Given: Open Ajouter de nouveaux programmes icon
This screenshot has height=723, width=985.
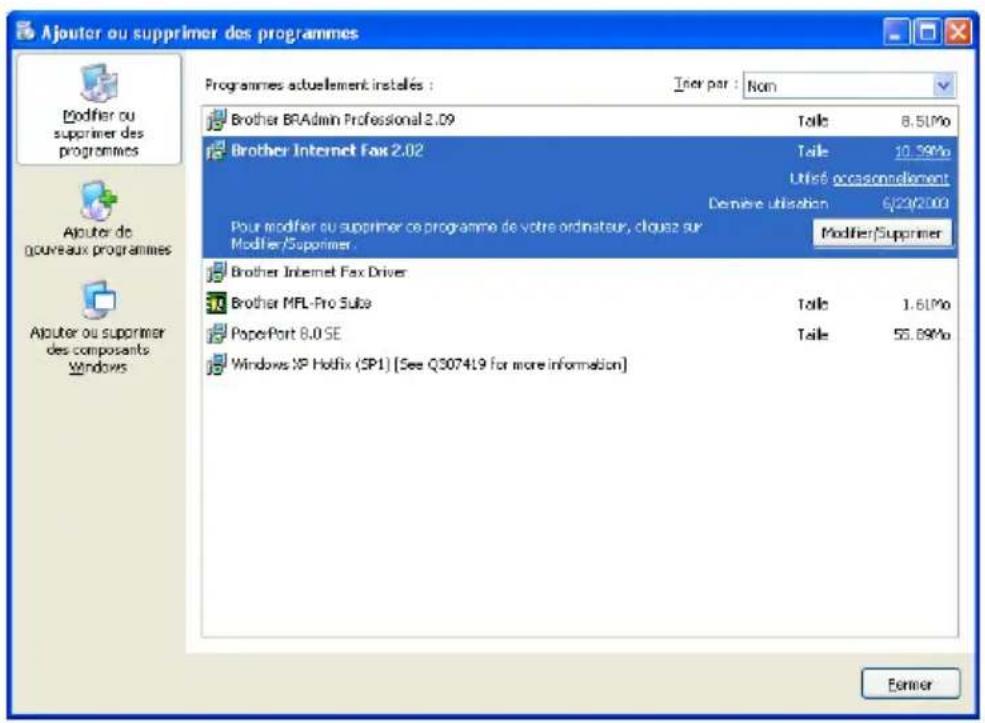Looking at the screenshot, I should click(99, 201).
